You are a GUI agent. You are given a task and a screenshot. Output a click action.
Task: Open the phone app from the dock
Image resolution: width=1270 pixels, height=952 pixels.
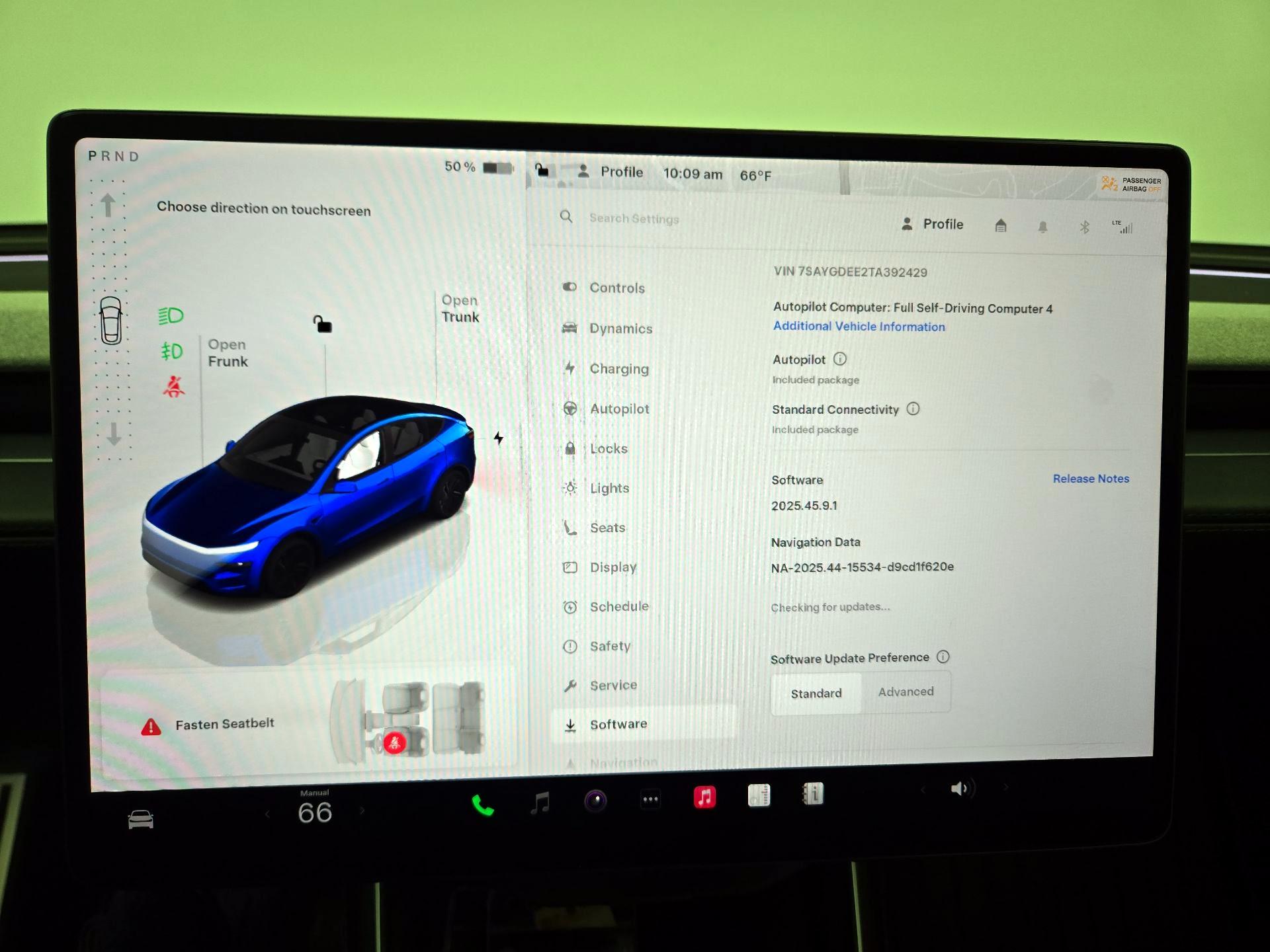point(482,805)
